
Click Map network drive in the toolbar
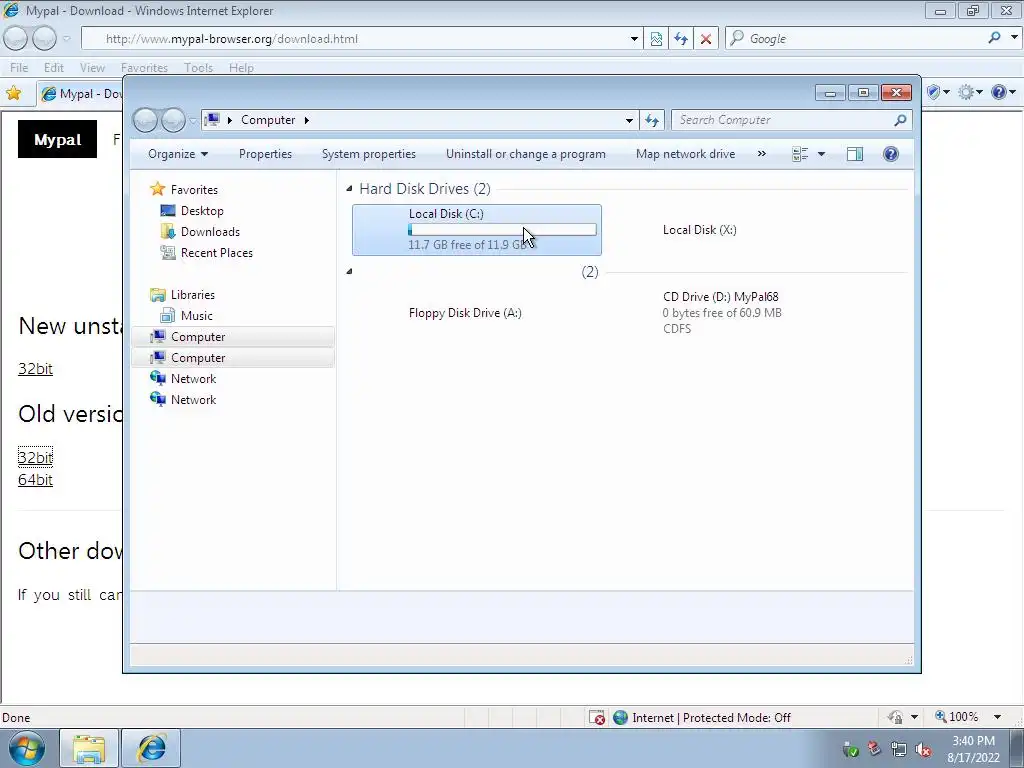tap(685, 154)
